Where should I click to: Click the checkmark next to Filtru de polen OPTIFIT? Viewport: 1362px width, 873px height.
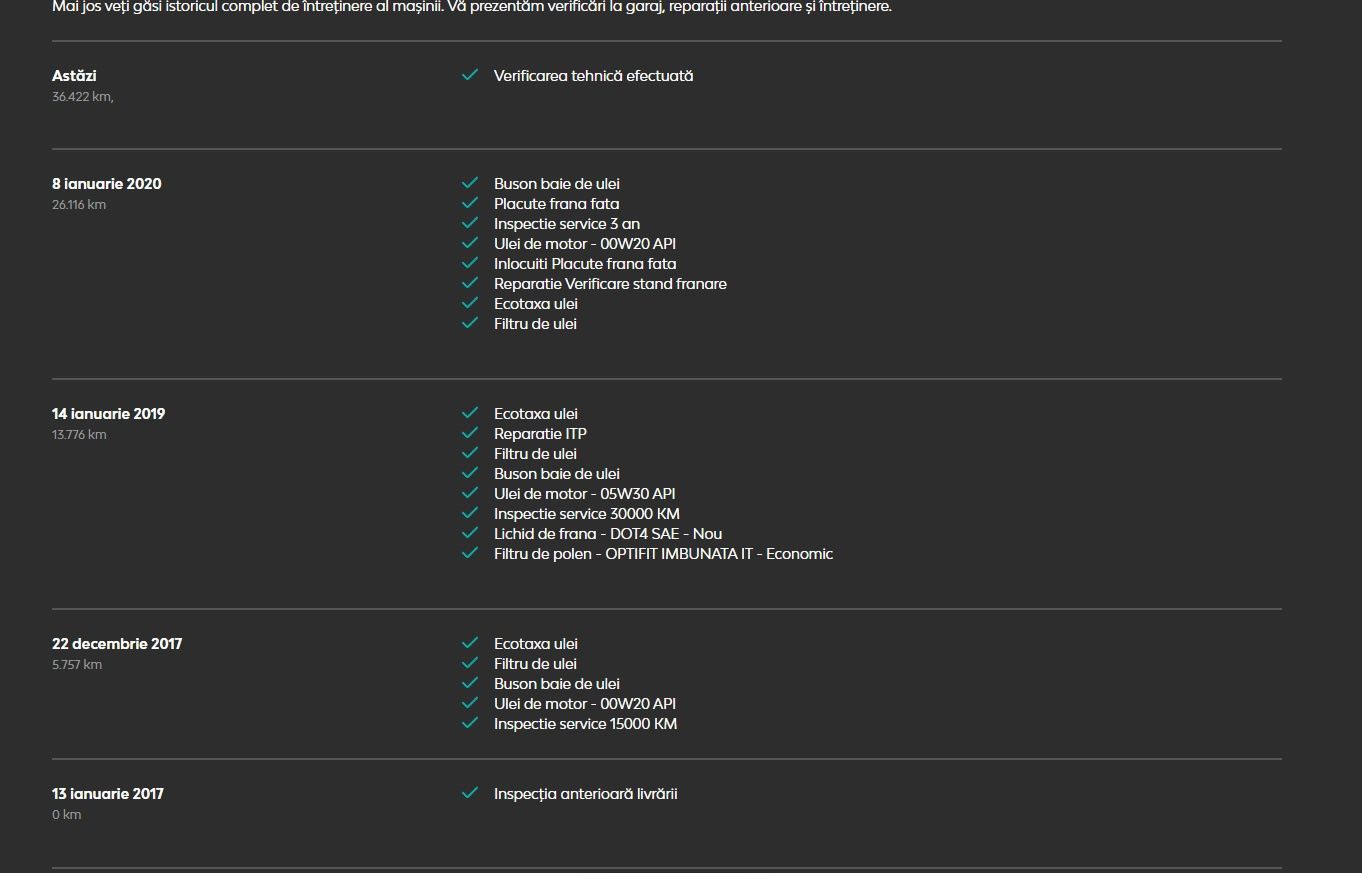[470, 553]
